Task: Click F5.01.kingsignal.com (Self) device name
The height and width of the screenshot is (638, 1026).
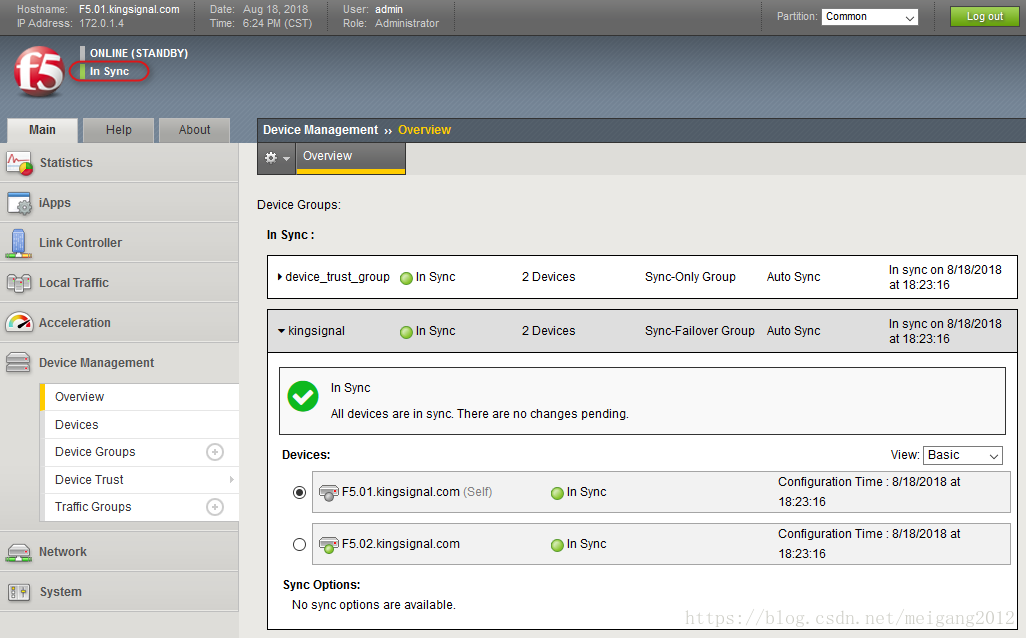Action: (417, 492)
